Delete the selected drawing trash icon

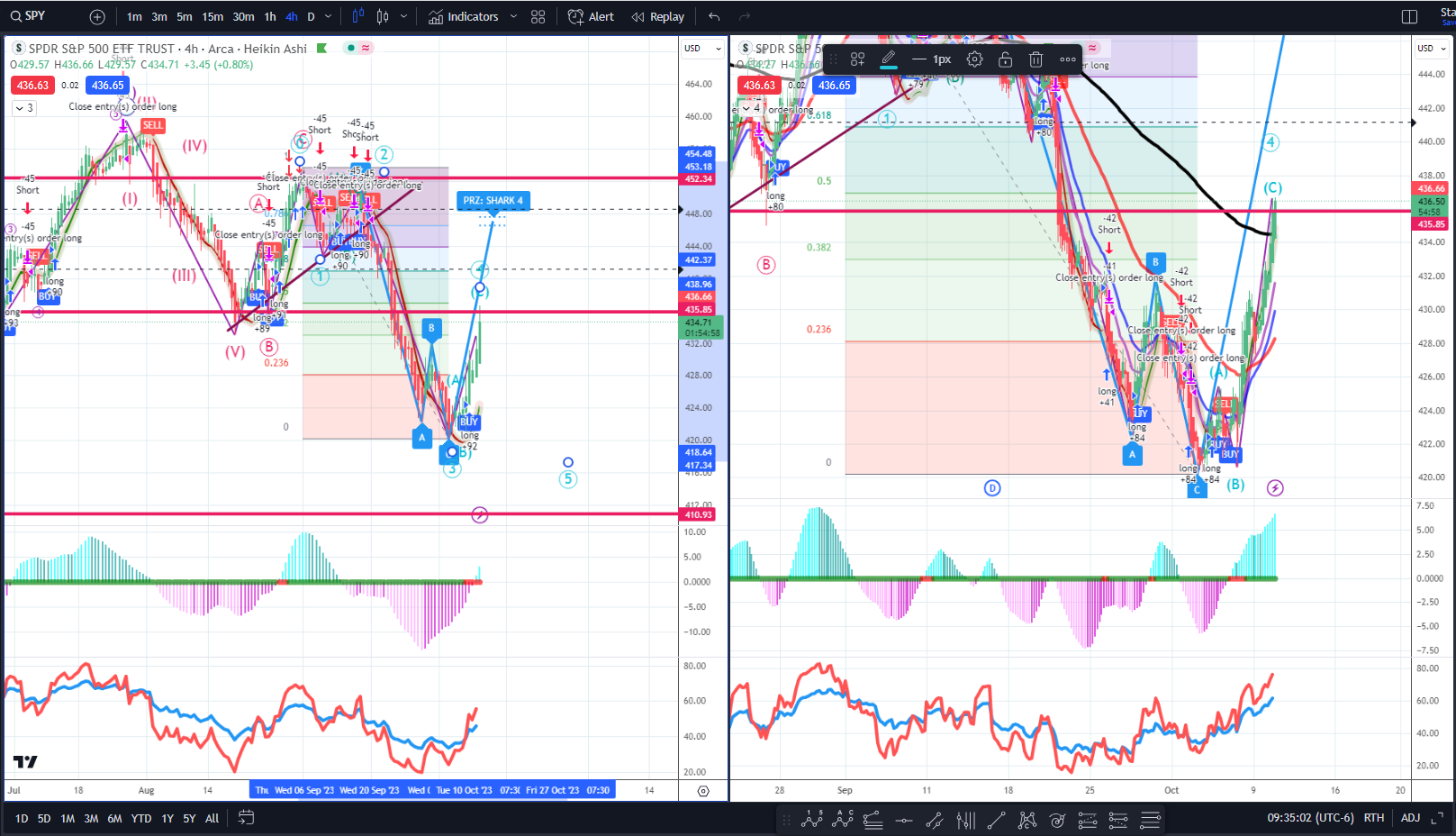click(x=1035, y=59)
